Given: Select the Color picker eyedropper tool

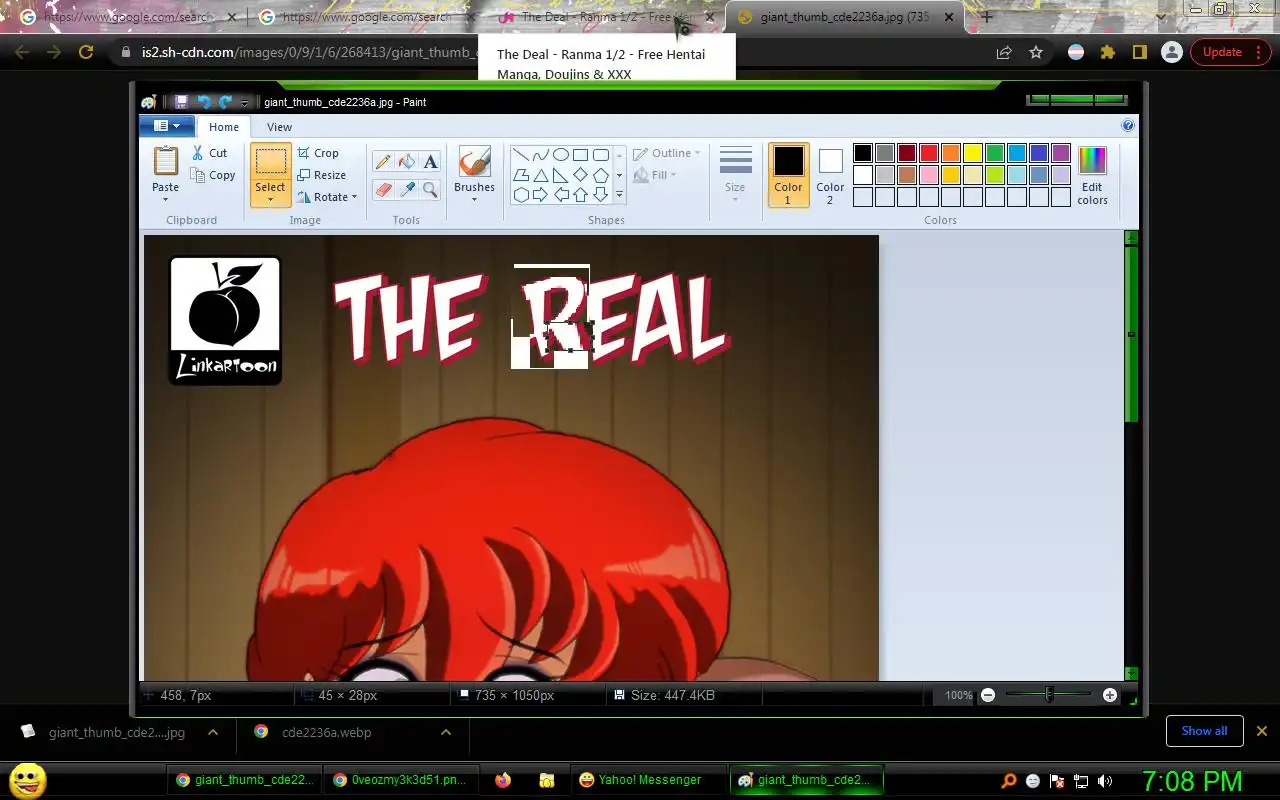Looking at the screenshot, I should click(x=406, y=189).
